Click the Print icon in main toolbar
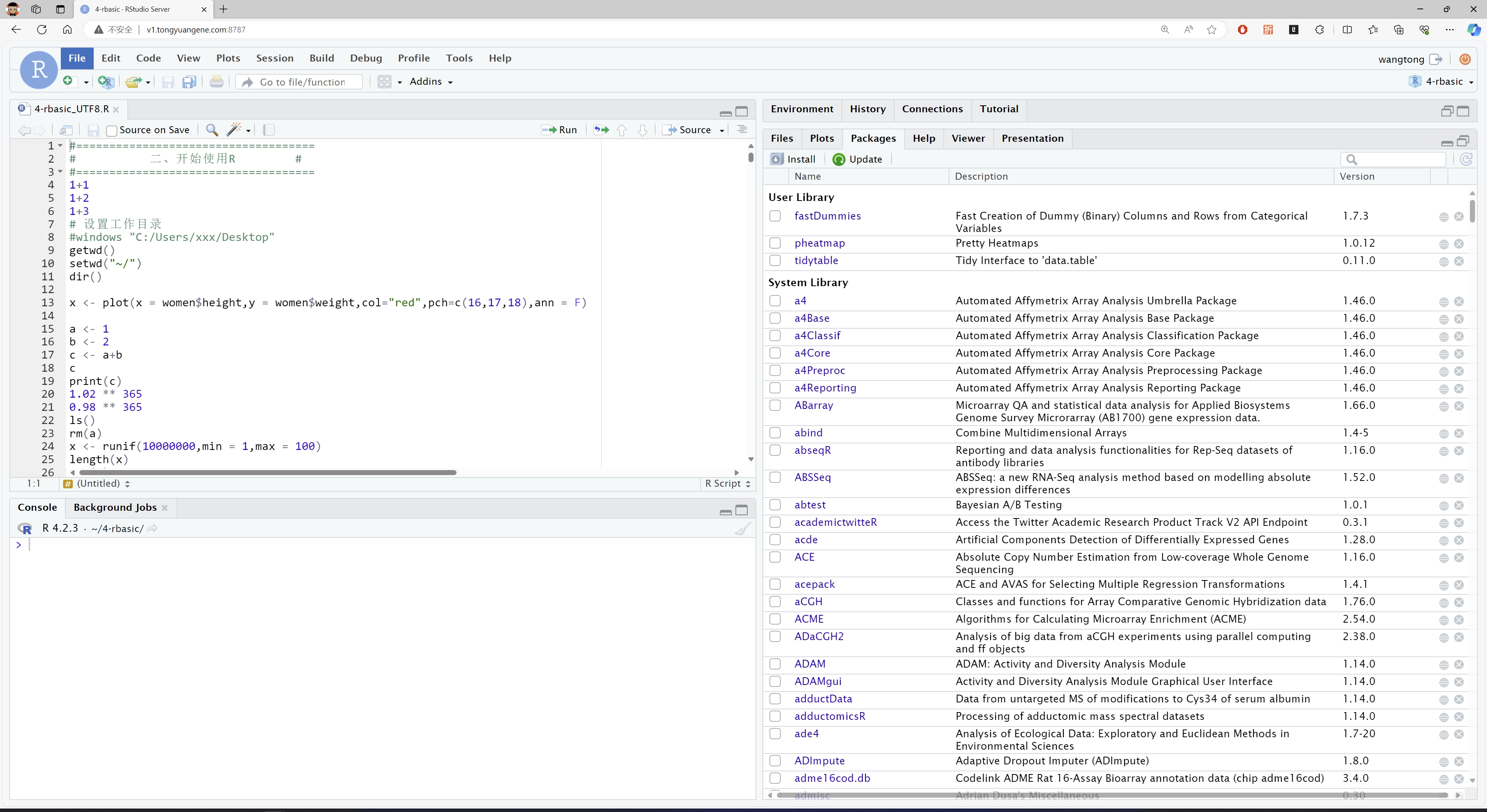 tap(216, 82)
